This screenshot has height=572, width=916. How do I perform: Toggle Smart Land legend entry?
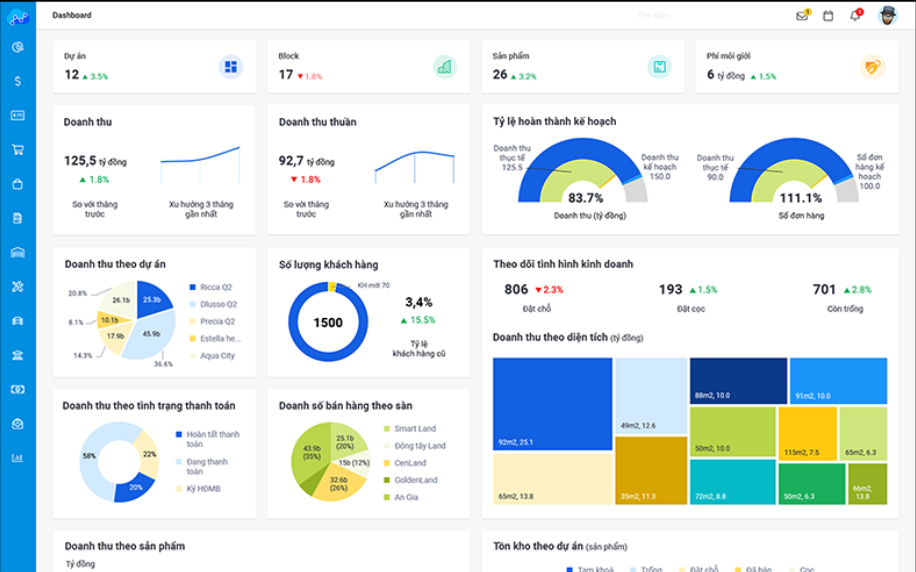pos(413,429)
